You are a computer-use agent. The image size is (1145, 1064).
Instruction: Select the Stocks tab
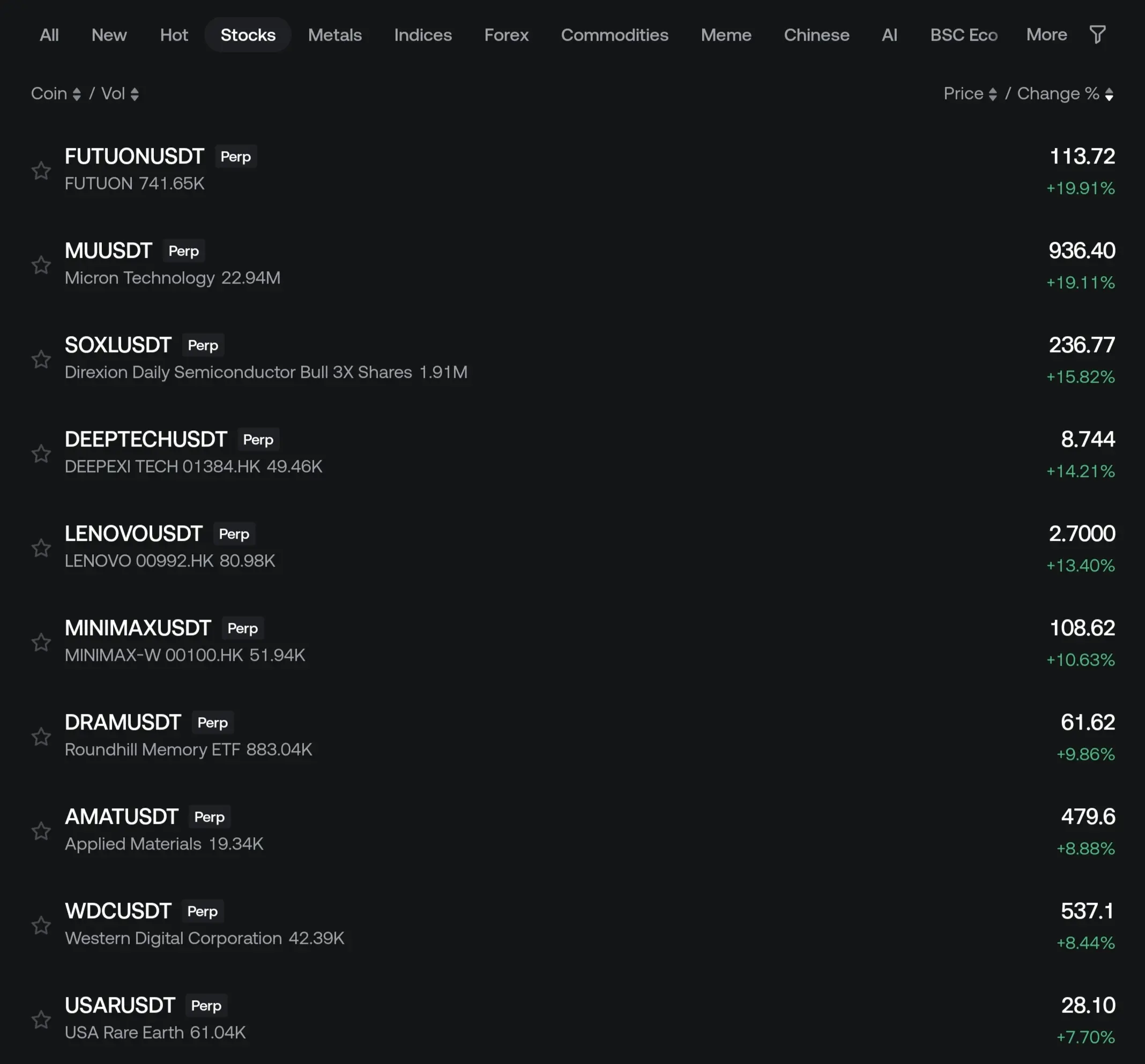click(248, 34)
